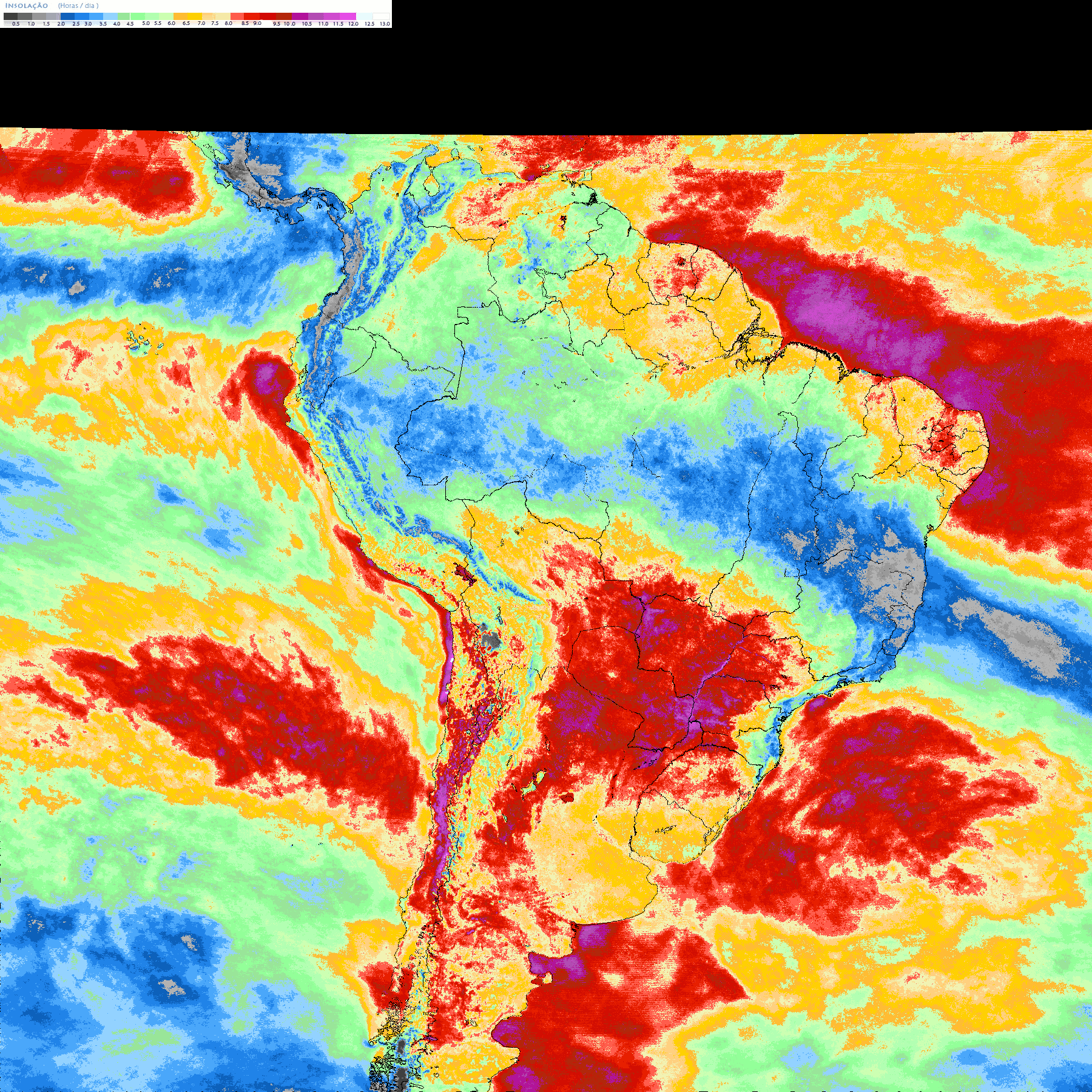This screenshot has width=1092, height=1092.
Task: Select the 4.0 legend value label
Action: pos(116,24)
